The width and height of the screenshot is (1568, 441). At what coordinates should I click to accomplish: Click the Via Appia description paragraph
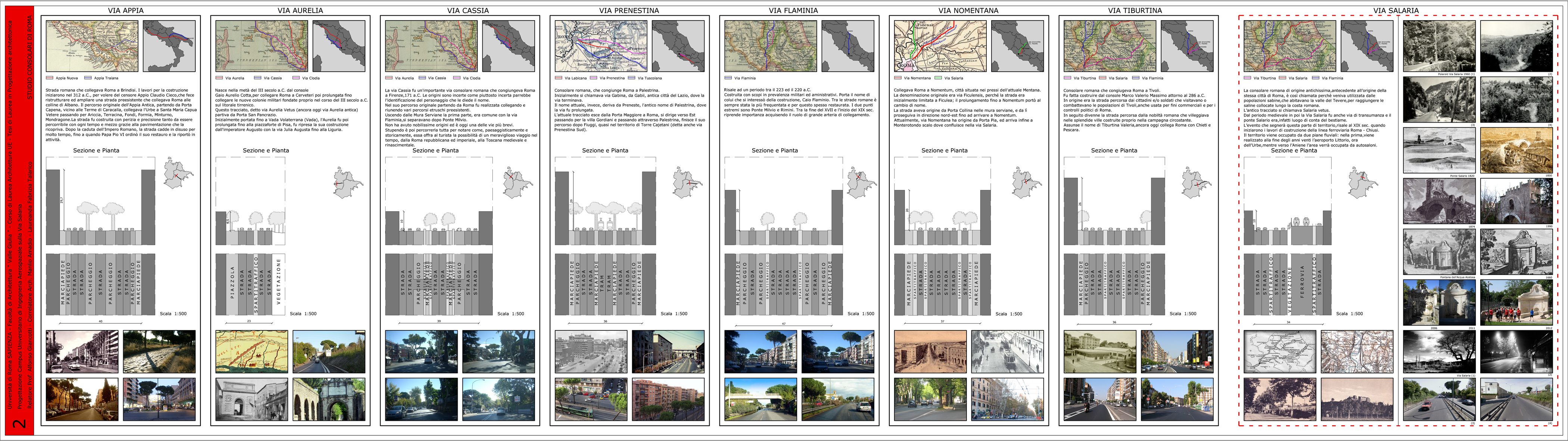click(x=121, y=114)
